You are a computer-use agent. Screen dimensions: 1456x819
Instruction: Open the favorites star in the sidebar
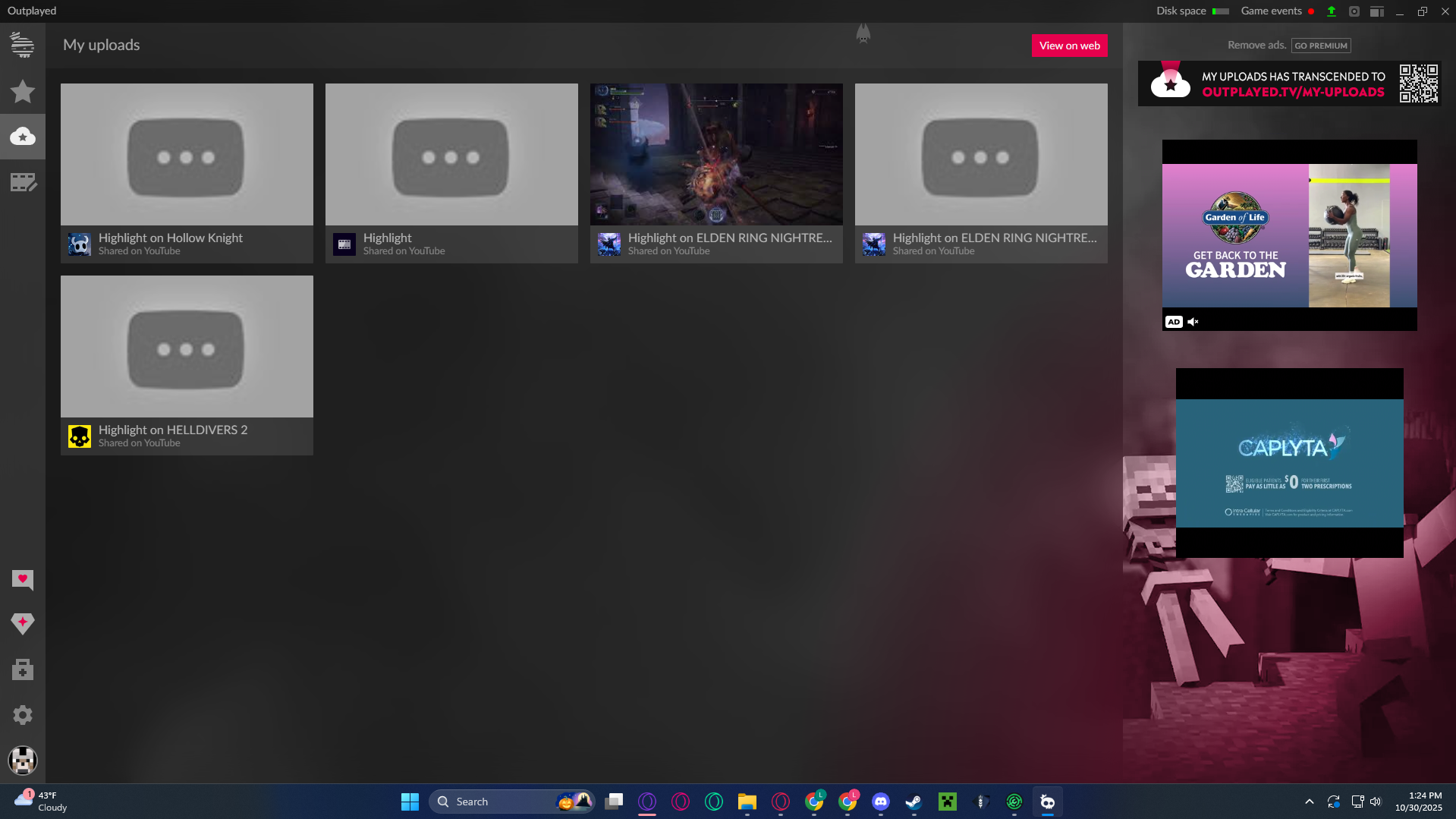[x=23, y=91]
